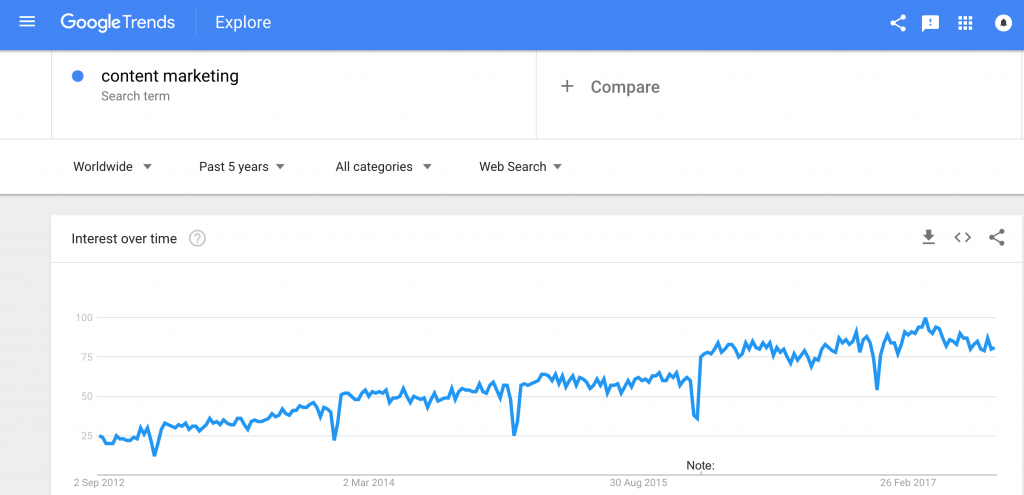Open the account notifications avatar

[1003, 23]
